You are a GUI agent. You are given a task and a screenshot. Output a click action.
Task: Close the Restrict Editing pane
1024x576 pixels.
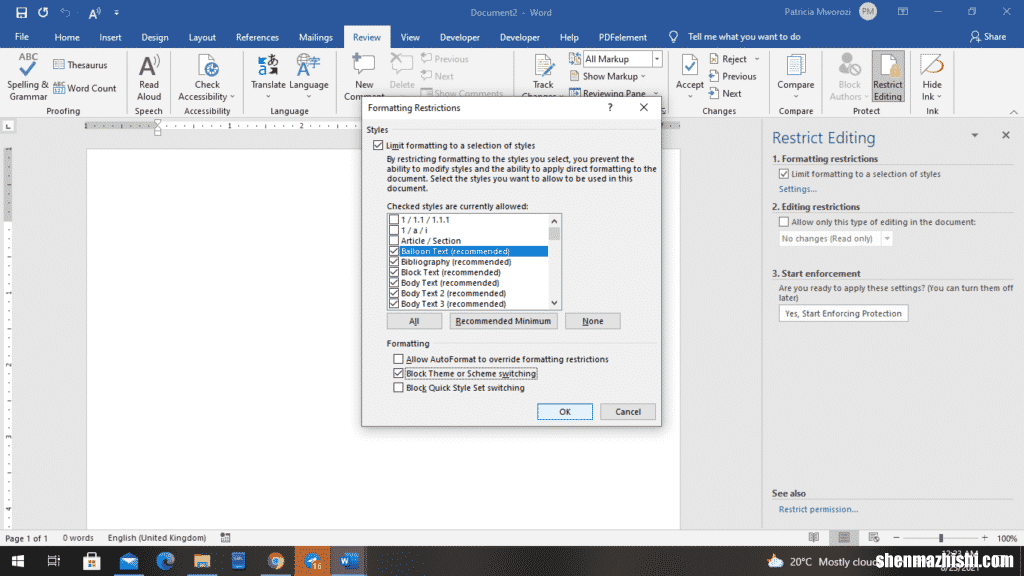(1006, 135)
